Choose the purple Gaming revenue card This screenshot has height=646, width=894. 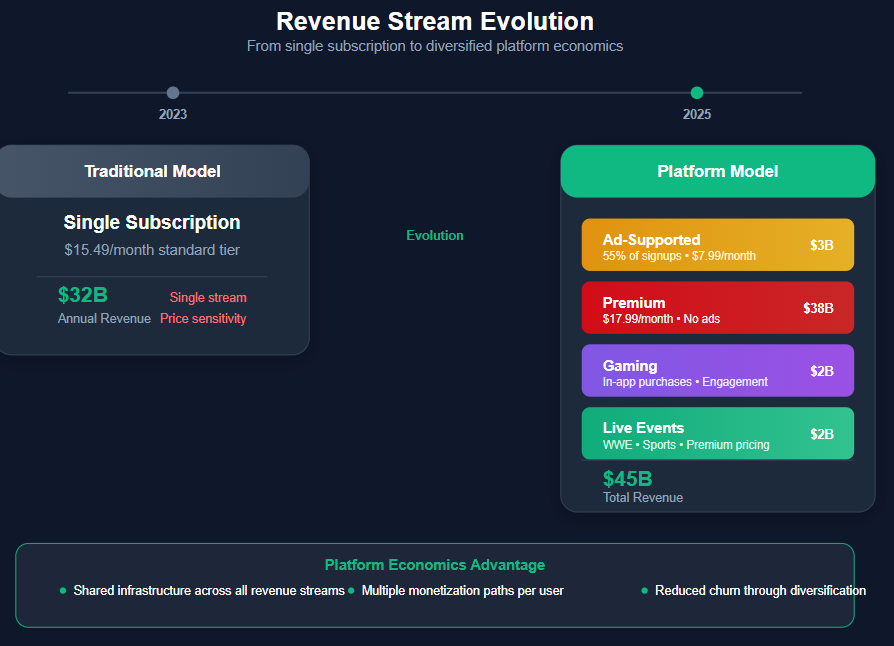point(718,371)
